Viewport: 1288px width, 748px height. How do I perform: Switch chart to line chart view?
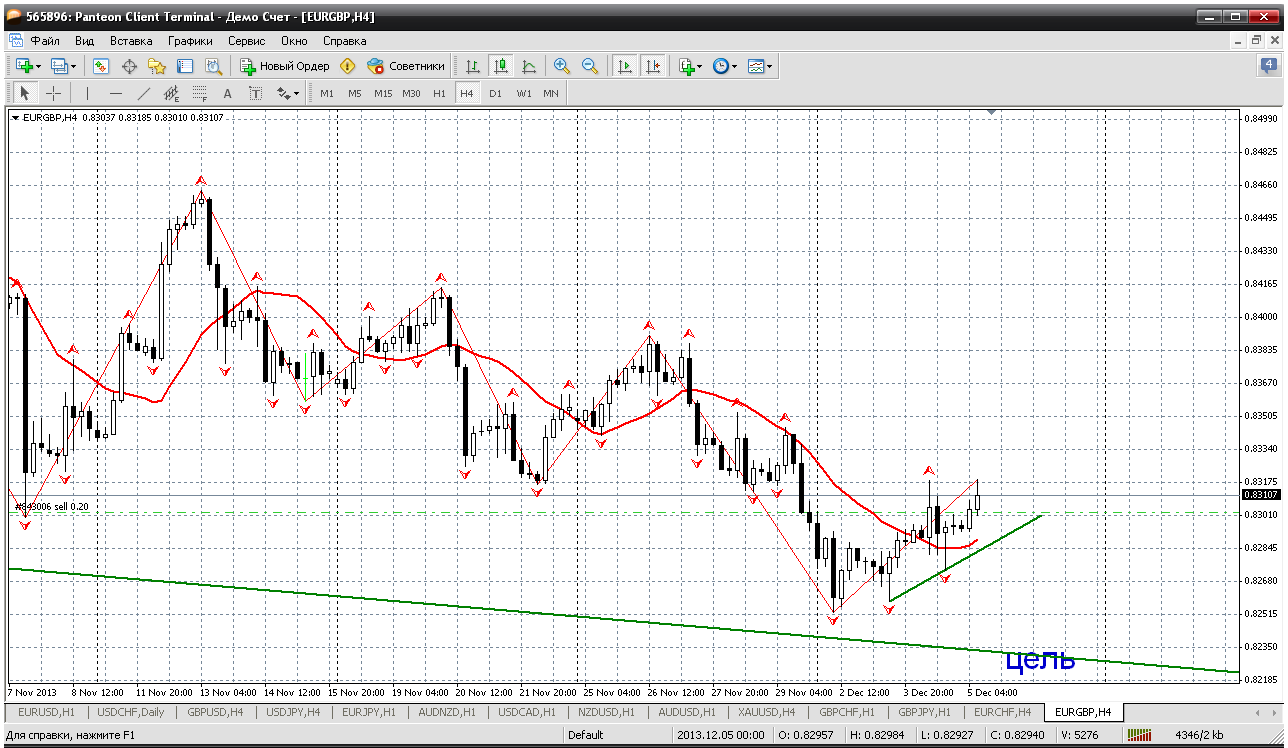[529, 66]
